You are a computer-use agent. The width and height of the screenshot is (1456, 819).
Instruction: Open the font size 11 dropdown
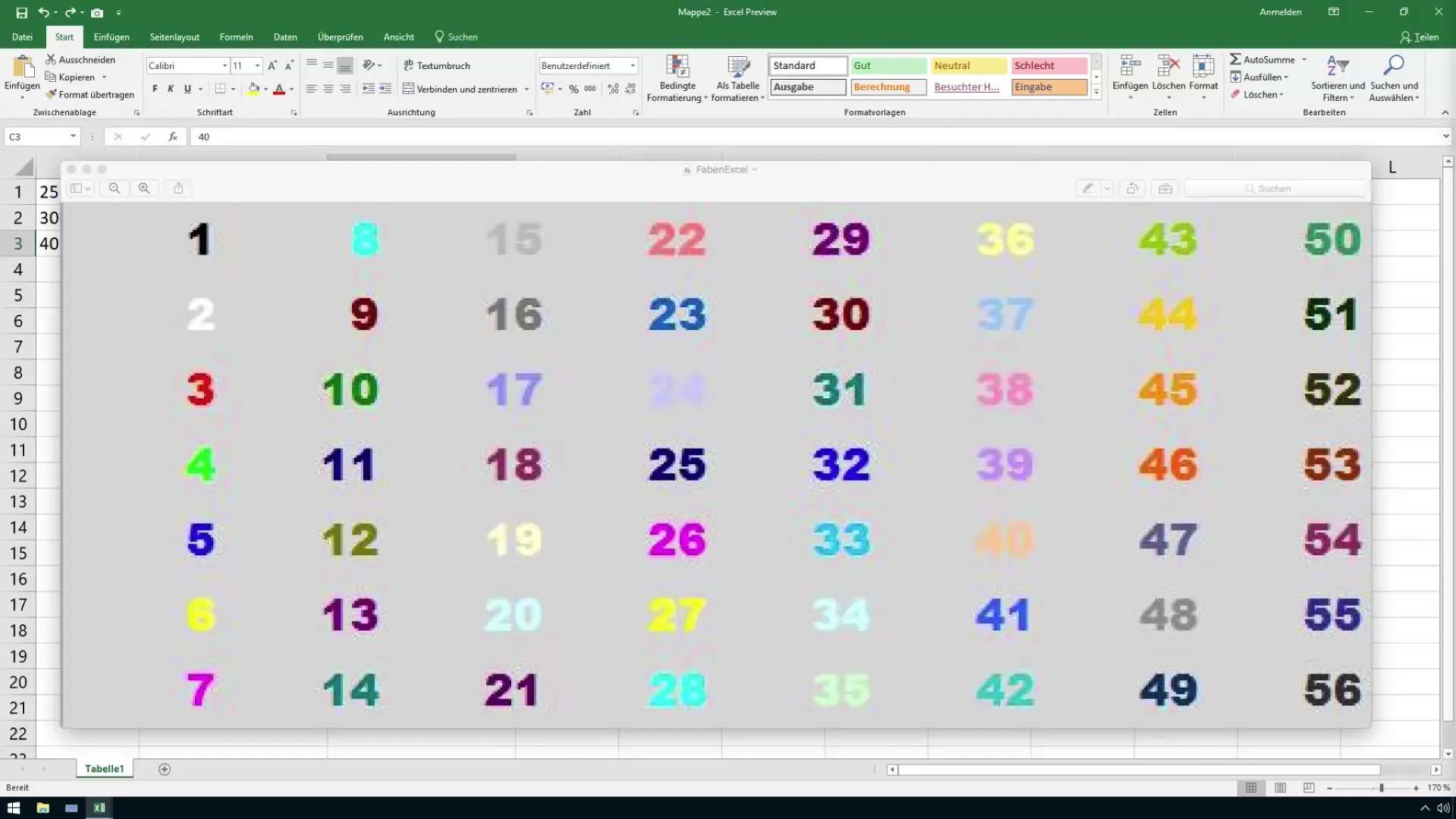257,66
